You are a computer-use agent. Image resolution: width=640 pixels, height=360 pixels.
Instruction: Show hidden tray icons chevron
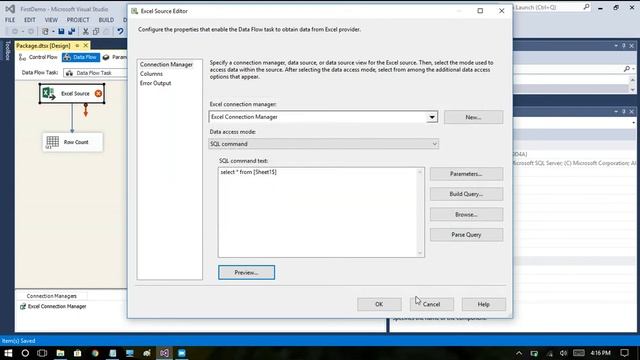click(519, 353)
